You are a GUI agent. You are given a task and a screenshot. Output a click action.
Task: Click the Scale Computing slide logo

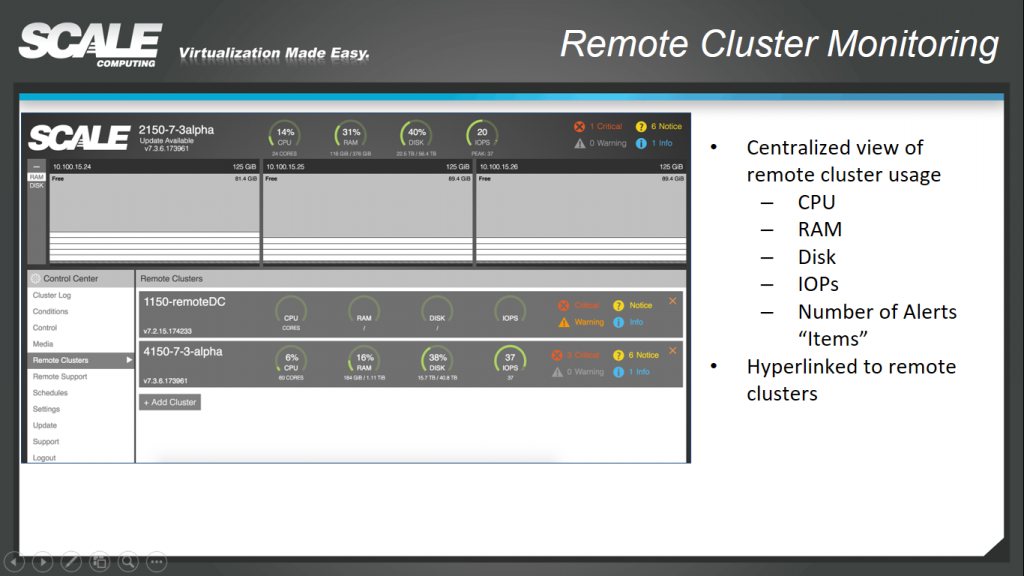(91, 44)
